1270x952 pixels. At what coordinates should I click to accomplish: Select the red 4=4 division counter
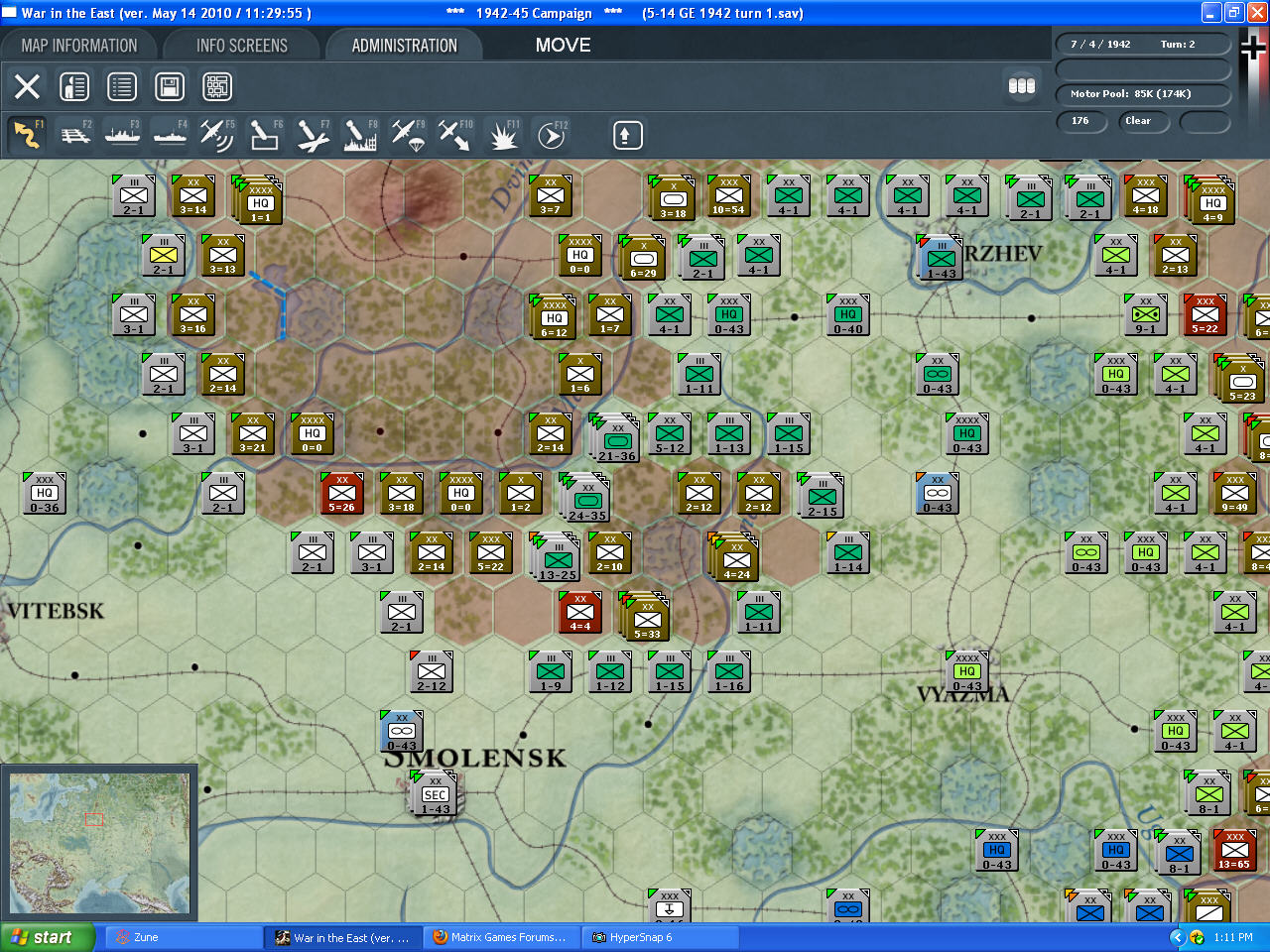tap(579, 612)
